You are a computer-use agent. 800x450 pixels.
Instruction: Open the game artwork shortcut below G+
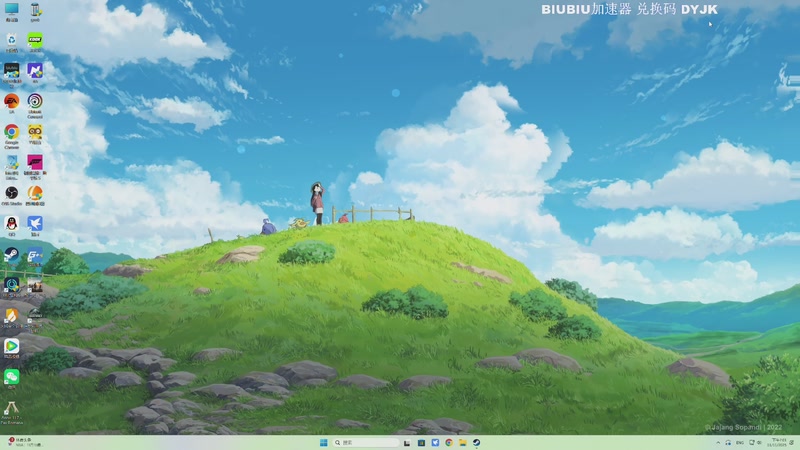coord(35,287)
